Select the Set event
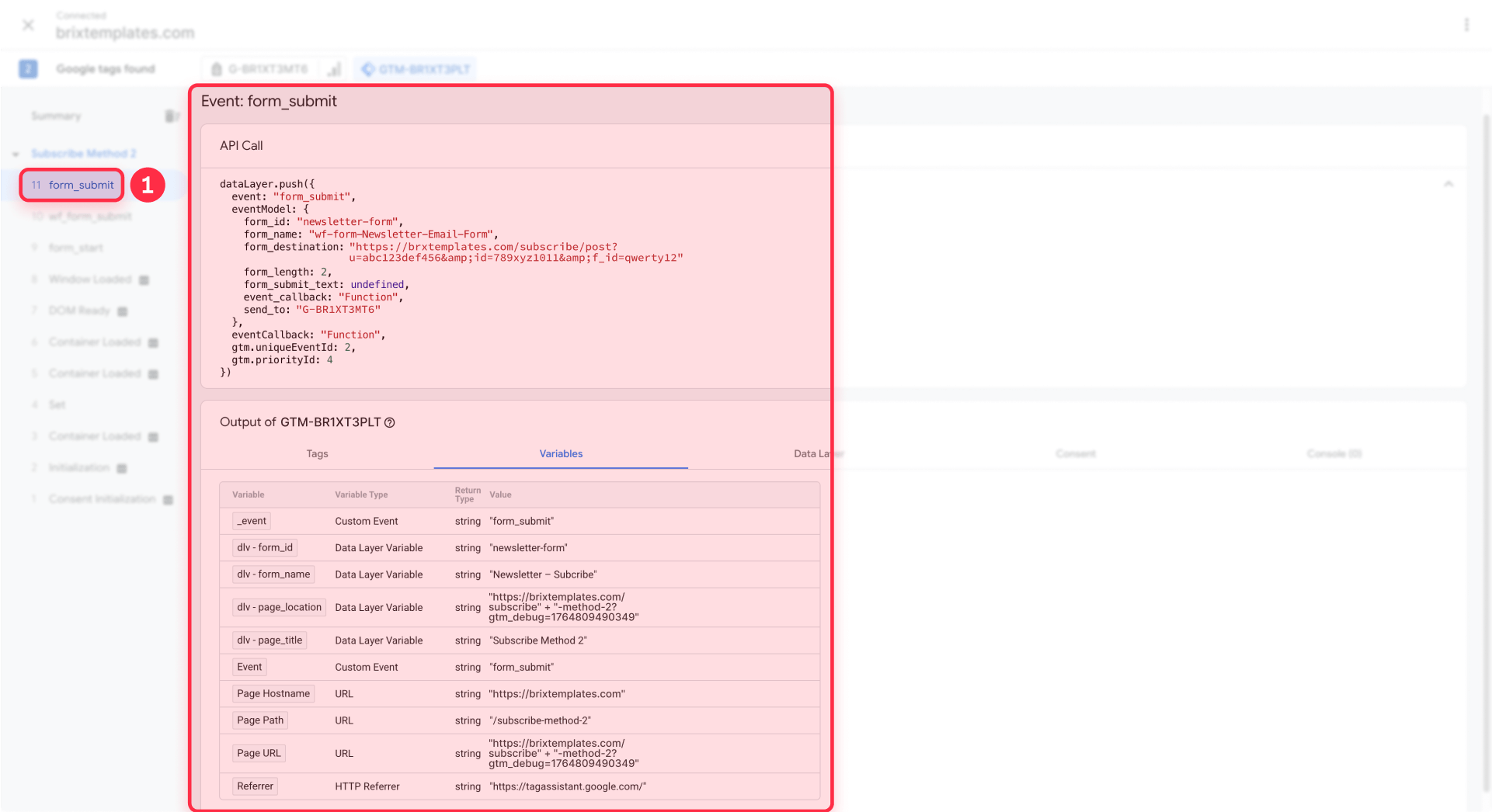Image resolution: width=1492 pixels, height=812 pixels. coord(57,404)
